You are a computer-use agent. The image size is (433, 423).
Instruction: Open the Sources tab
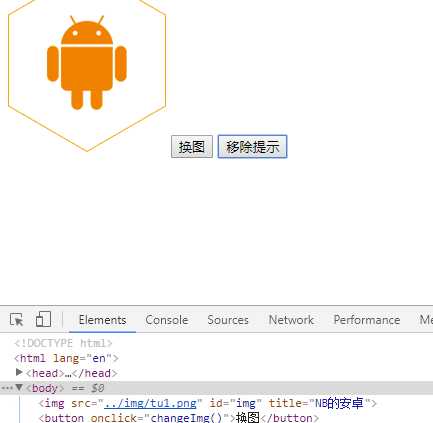pyautogui.click(x=228, y=320)
